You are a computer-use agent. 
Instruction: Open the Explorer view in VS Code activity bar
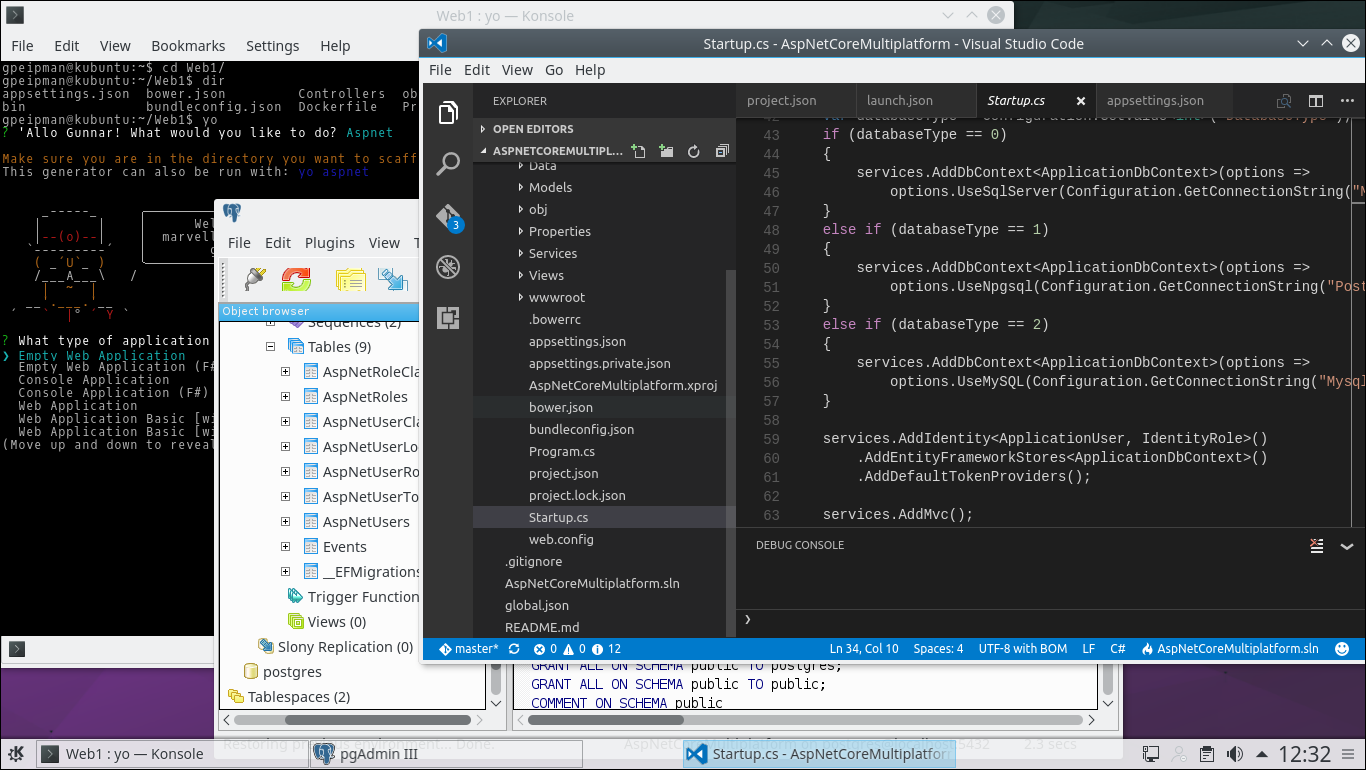(x=448, y=113)
